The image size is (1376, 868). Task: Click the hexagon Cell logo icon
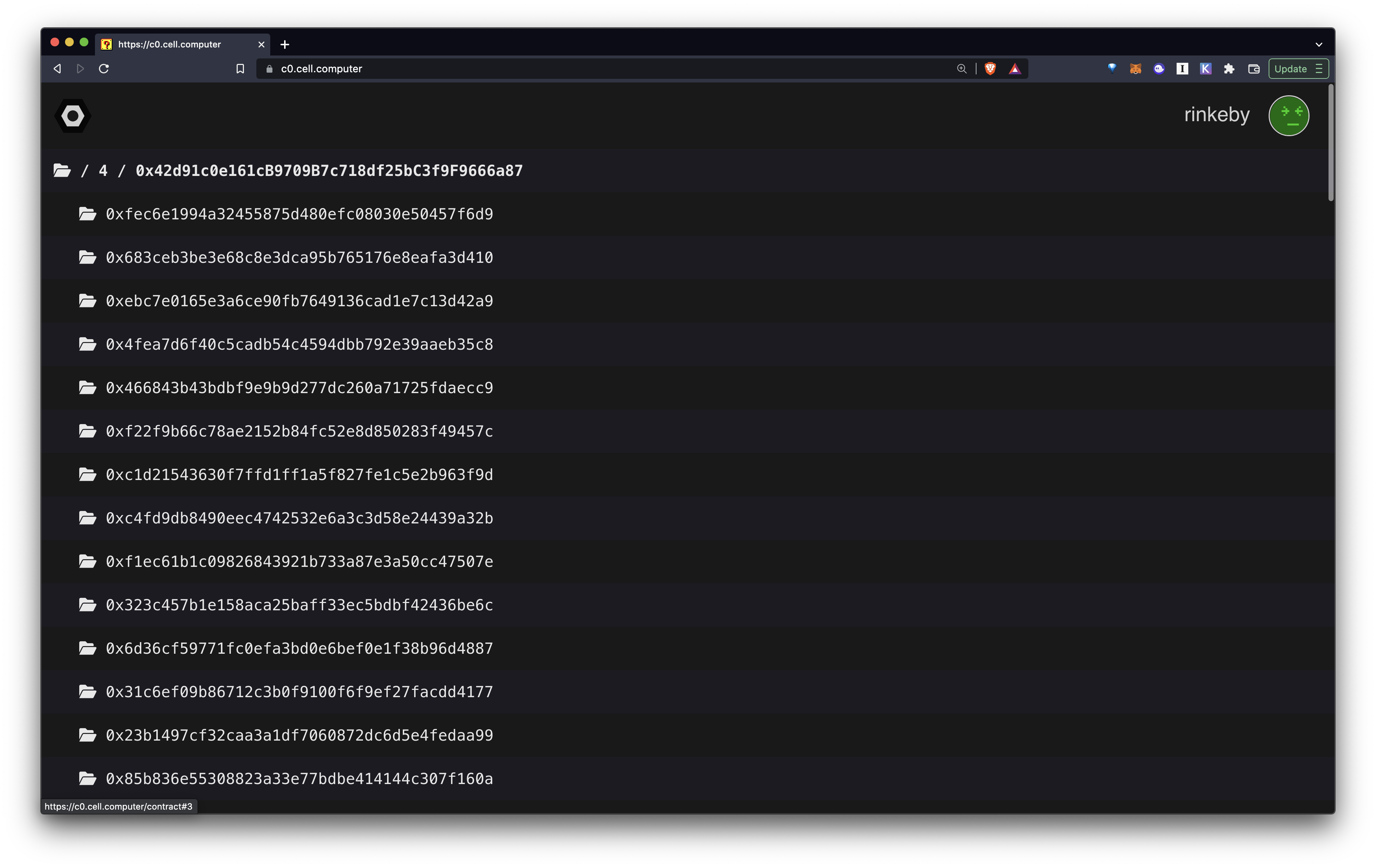73,116
